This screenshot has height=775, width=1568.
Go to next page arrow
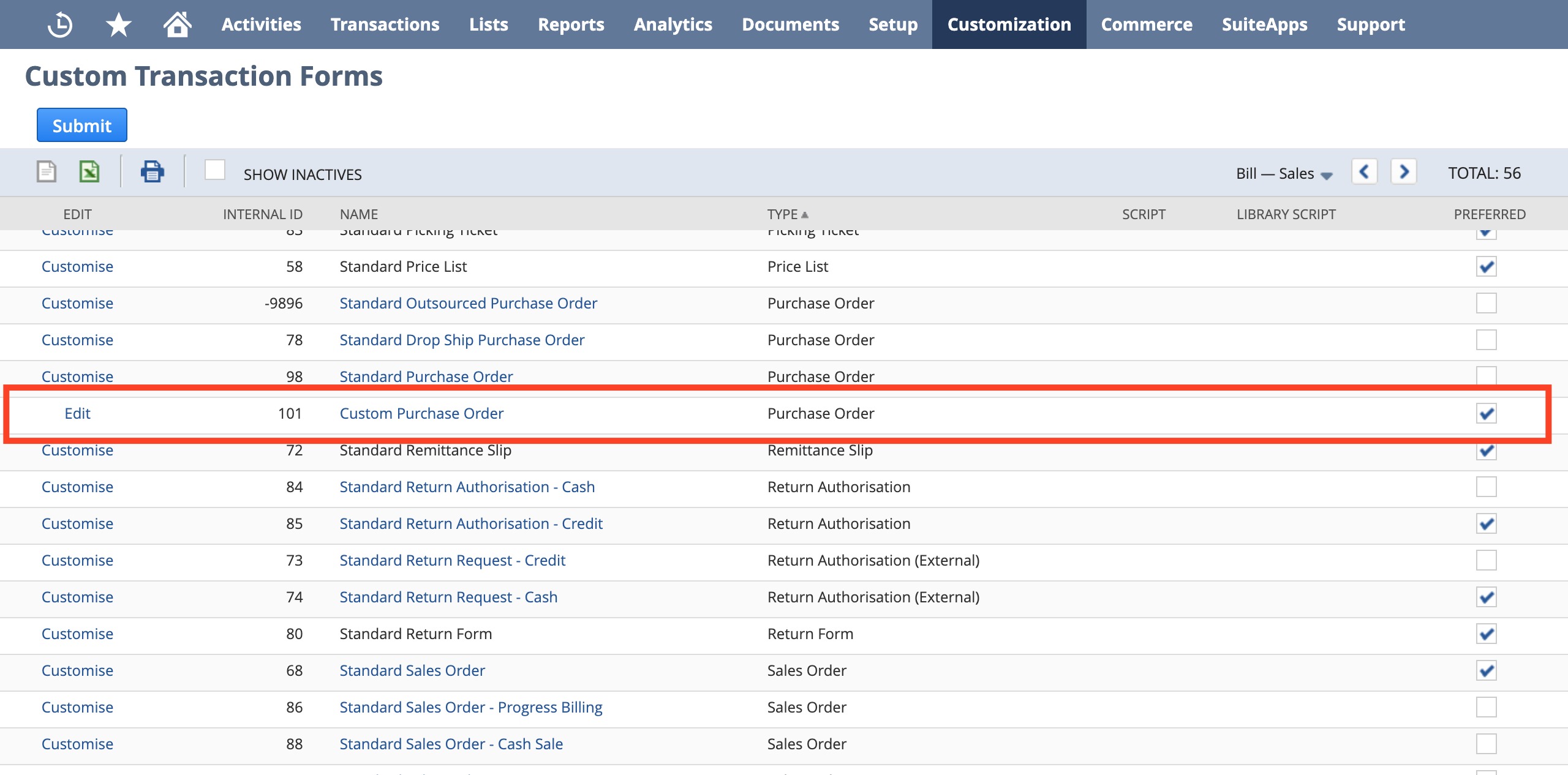click(x=1404, y=171)
